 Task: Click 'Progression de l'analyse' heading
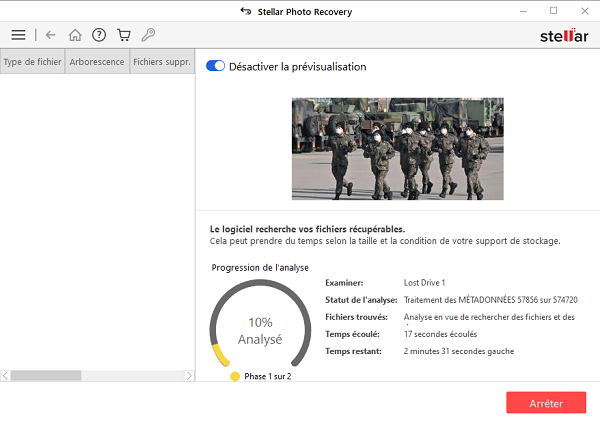click(x=260, y=268)
